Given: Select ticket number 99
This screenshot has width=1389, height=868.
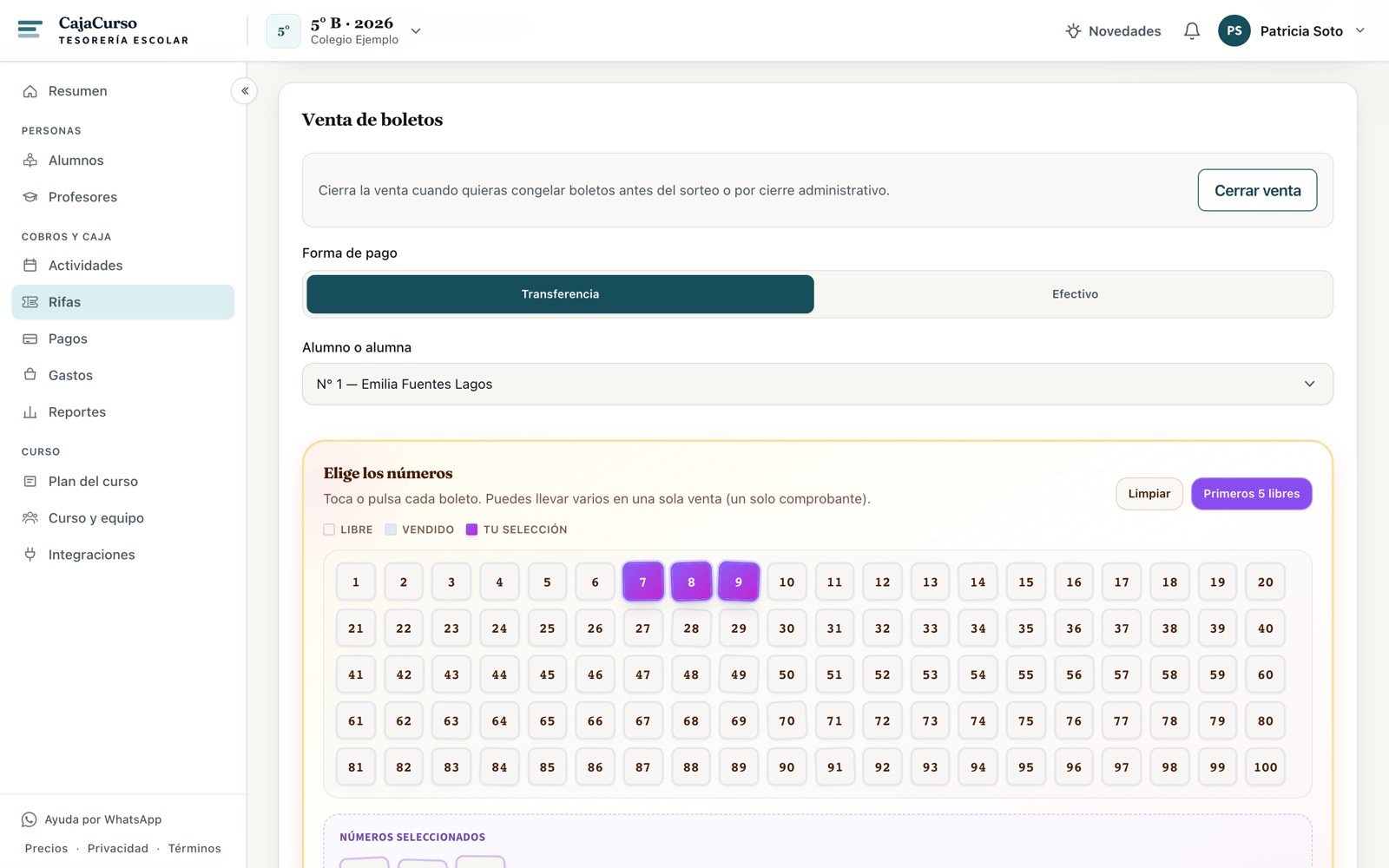Looking at the screenshot, I should click(1218, 767).
